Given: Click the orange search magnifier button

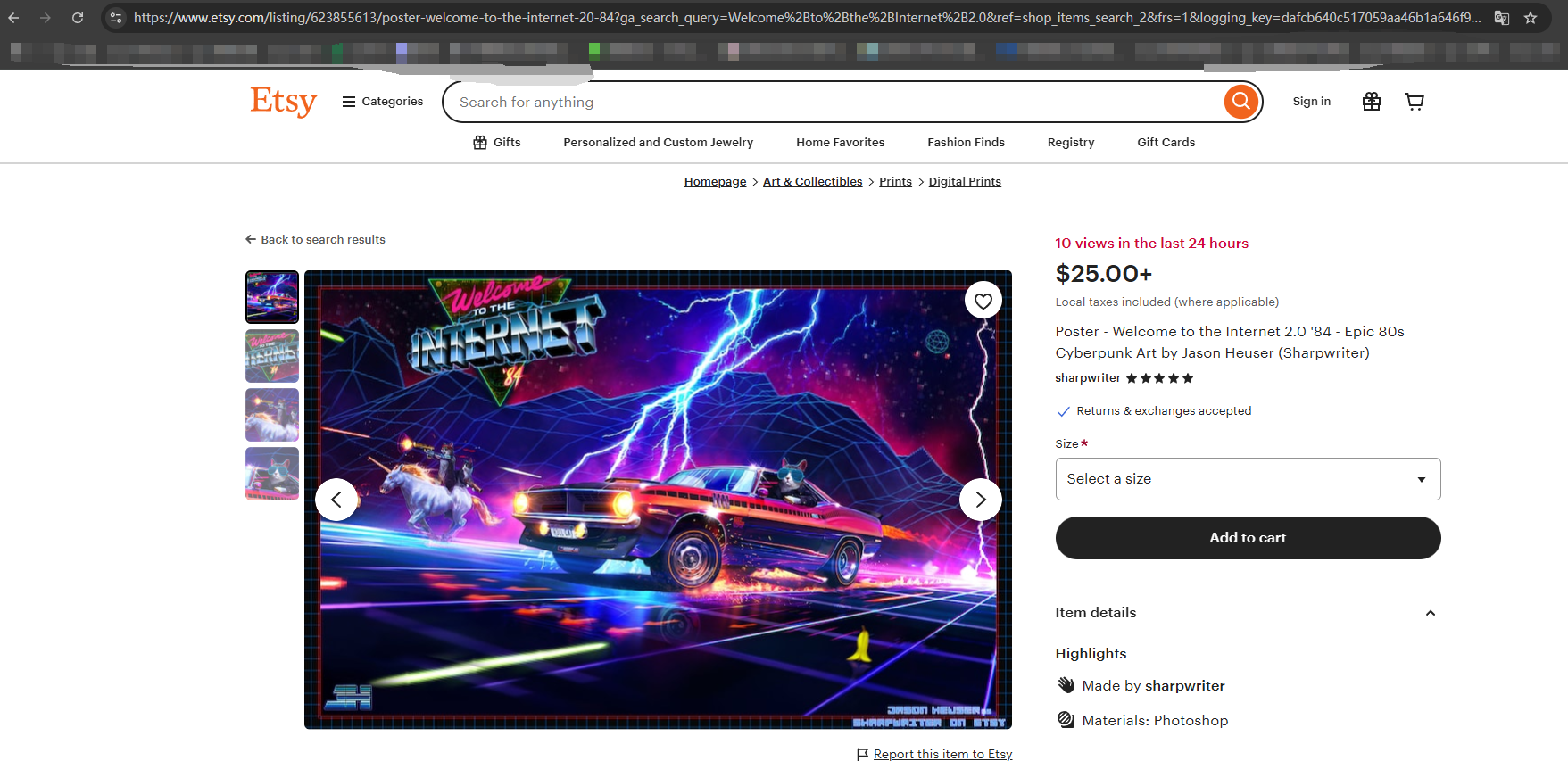Looking at the screenshot, I should (x=1241, y=102).
